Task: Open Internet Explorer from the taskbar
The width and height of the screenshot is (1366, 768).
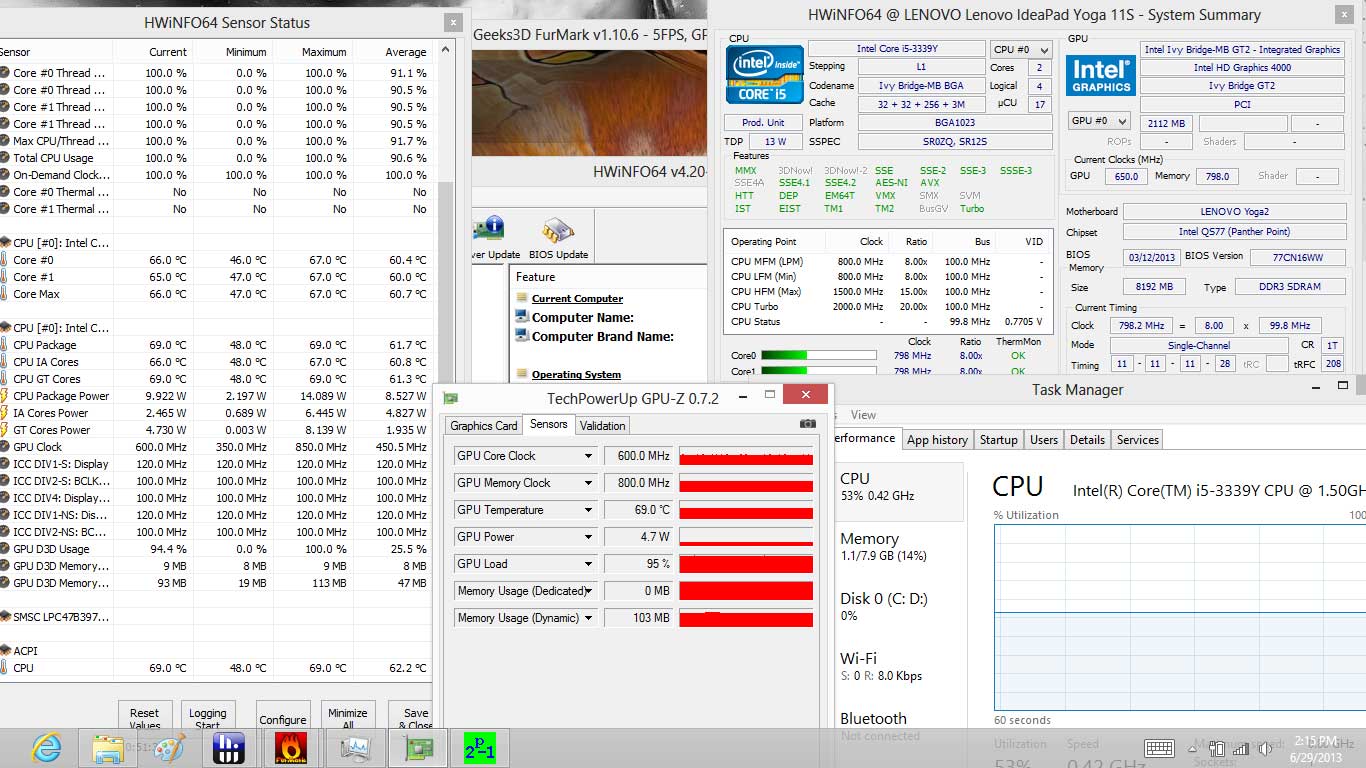Action: tap(46, 747)
